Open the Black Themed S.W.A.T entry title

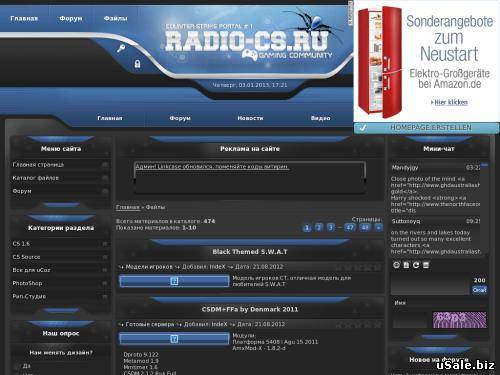point(250,252)
